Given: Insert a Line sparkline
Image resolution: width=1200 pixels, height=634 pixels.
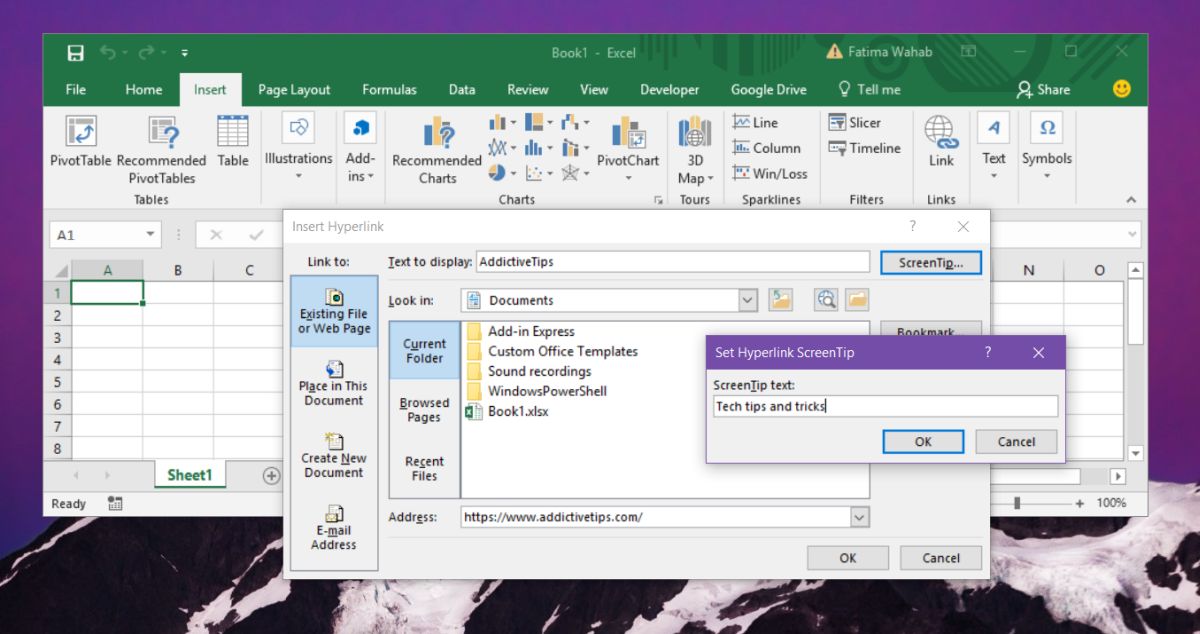Looking at the screenshot, I should (755, 123).
